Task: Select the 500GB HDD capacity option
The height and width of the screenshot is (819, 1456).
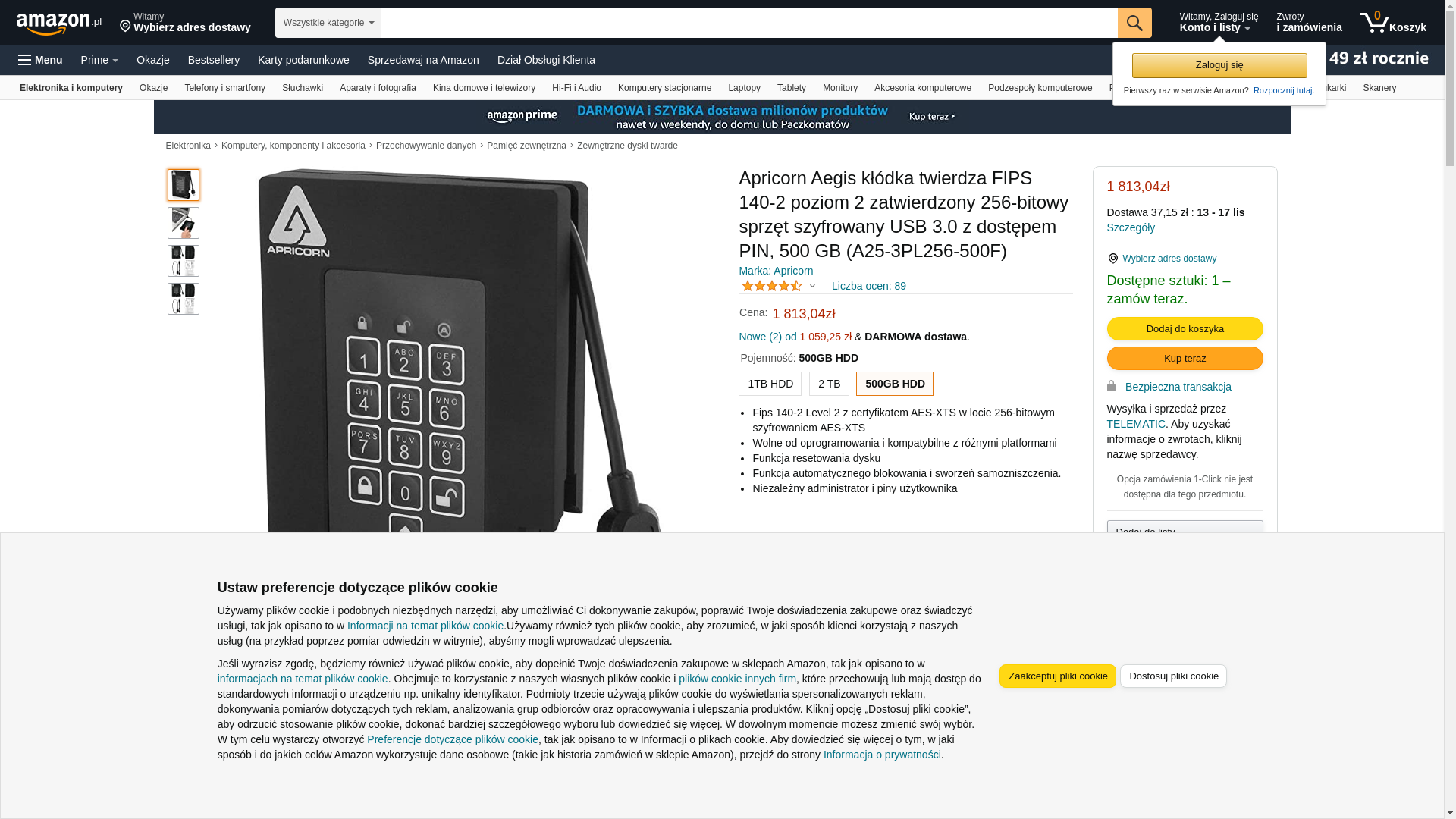Action: point(895,384)
